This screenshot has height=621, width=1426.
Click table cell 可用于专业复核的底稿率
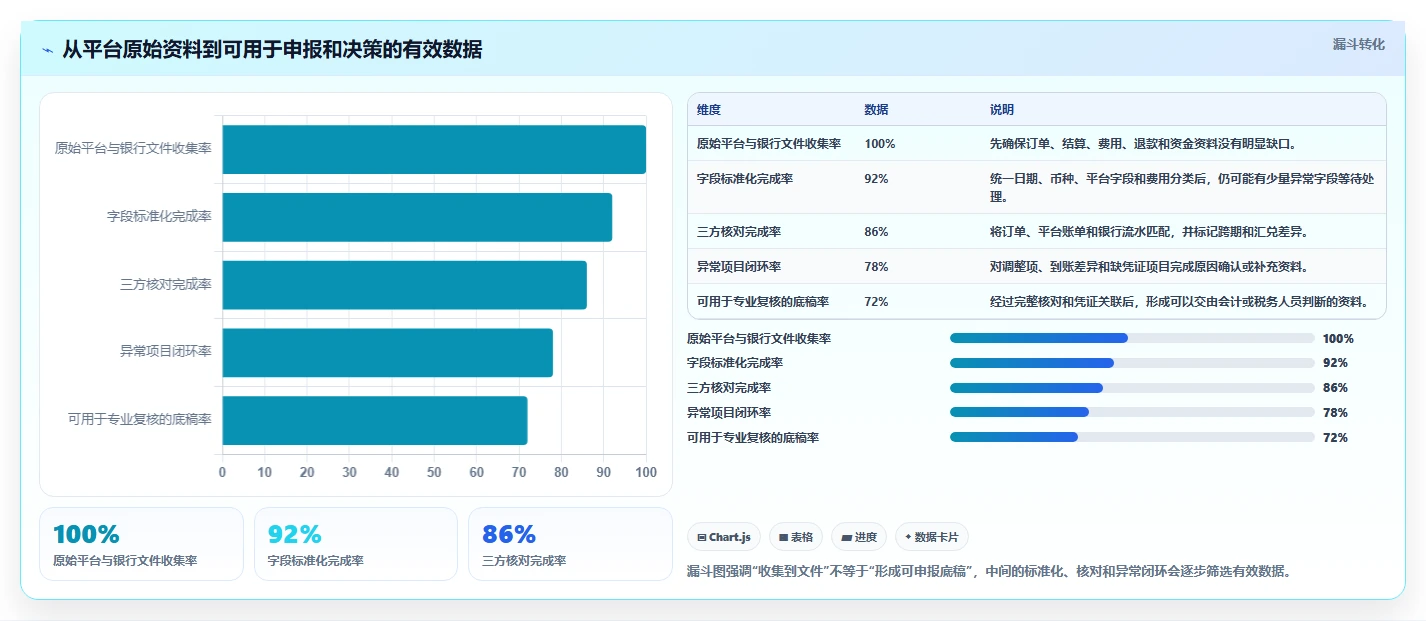pos(763,301)
